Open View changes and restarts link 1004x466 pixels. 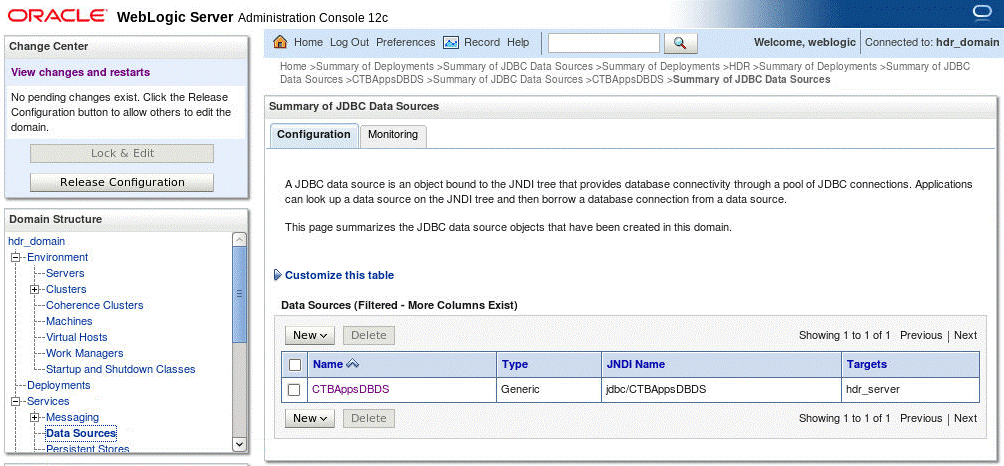coord(81,72)
